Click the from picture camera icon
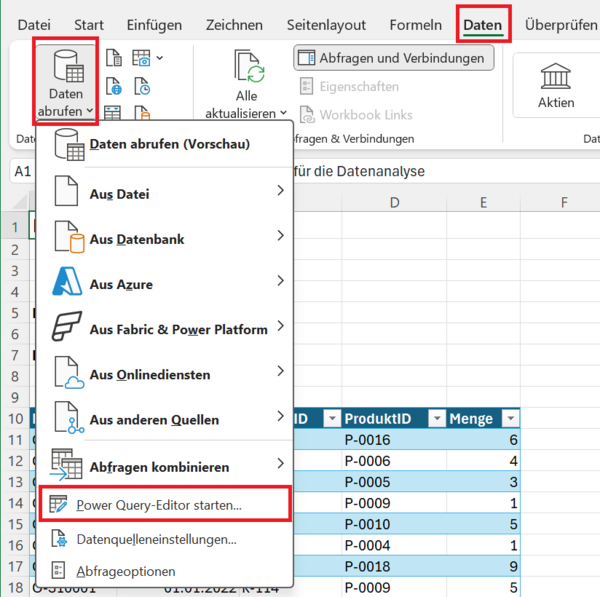The image size is (600, 597). tap(141, 60)
